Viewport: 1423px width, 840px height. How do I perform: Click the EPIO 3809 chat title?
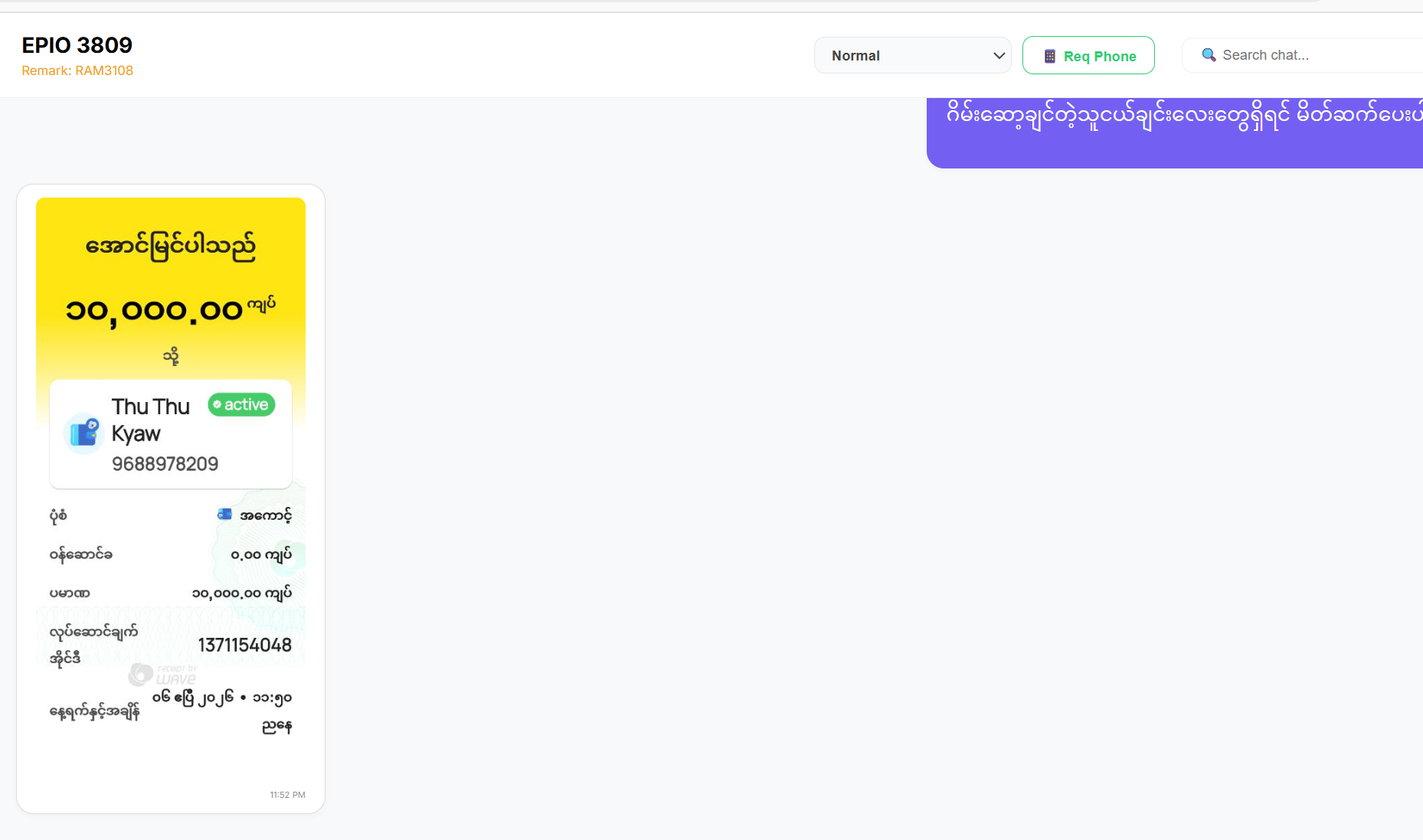pyautogui.click(x=77, y=45)
